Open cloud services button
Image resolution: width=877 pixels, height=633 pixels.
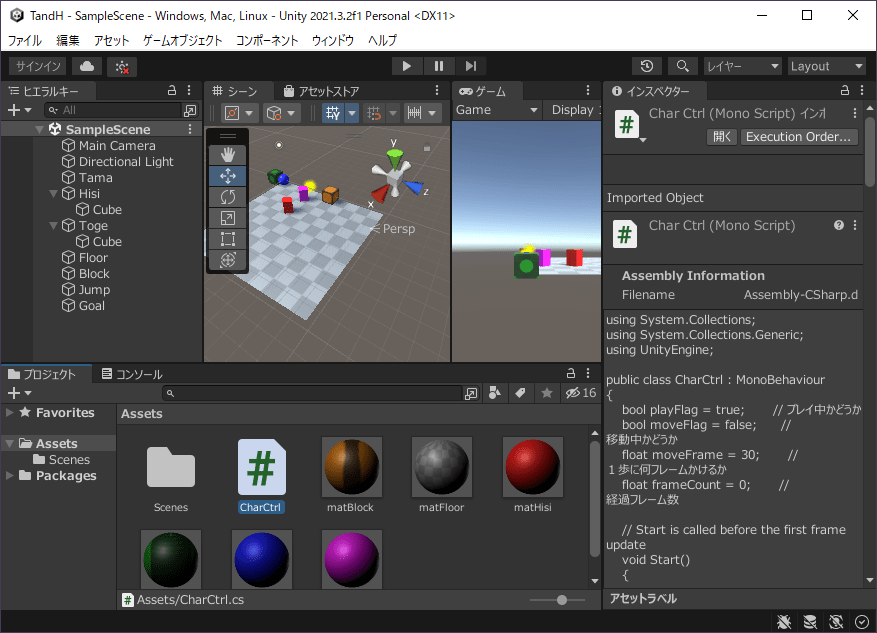(x=87, y=67)
